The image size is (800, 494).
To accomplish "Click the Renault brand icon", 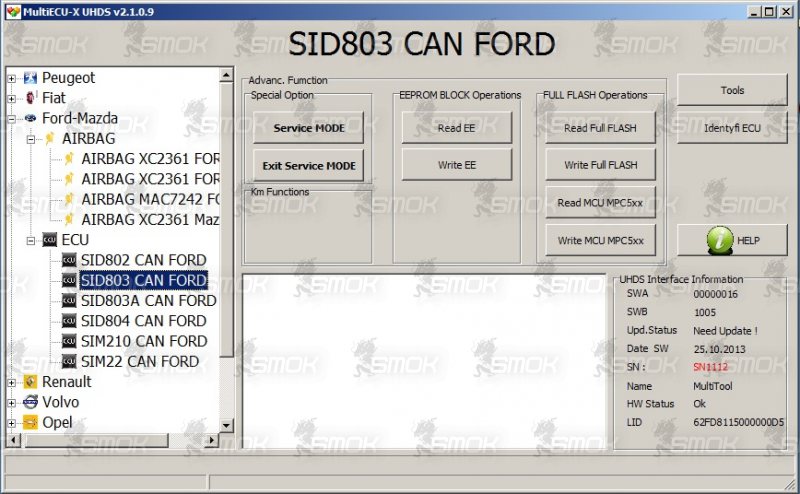I will pos(31,382).
